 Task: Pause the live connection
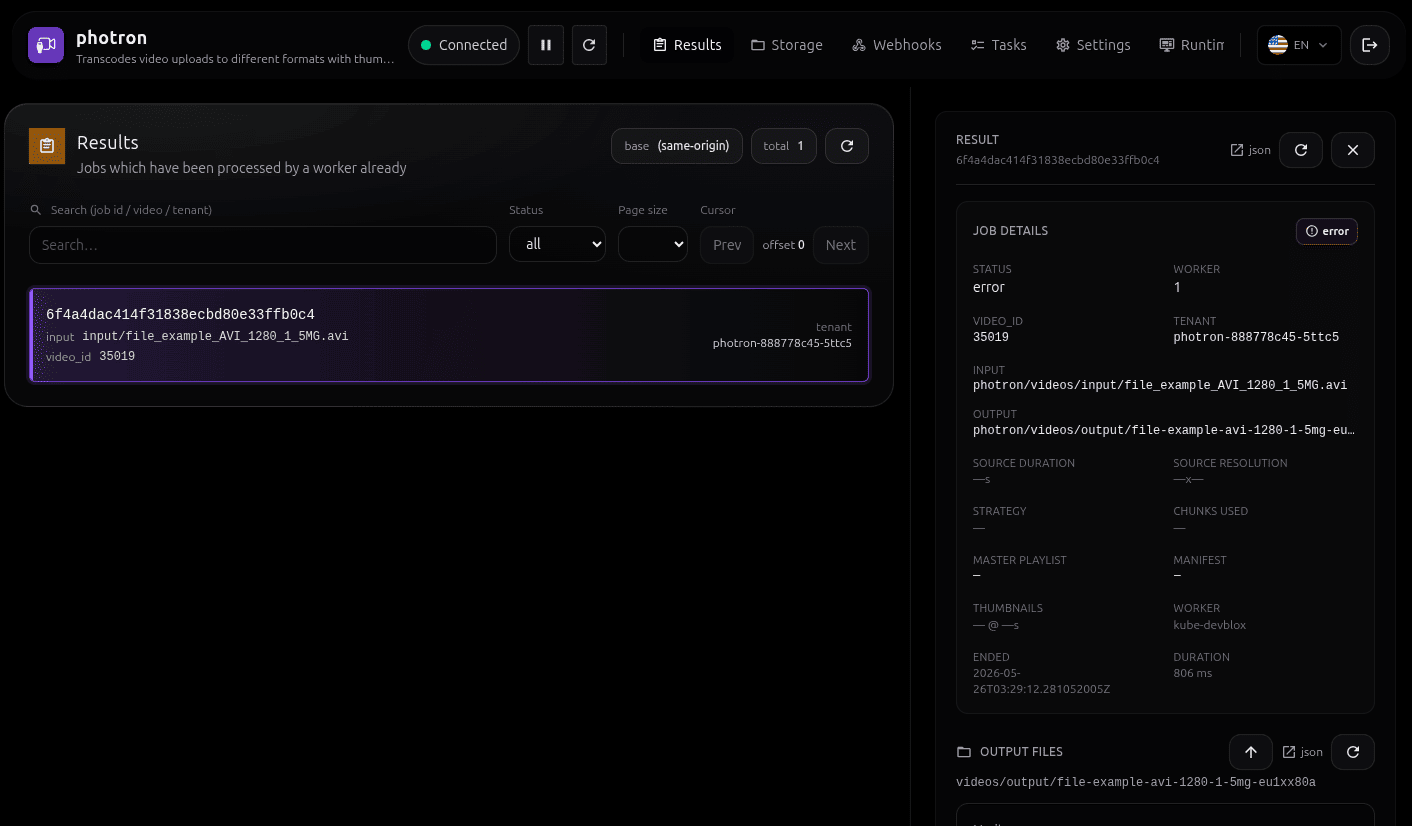click(x=546, y=45)
